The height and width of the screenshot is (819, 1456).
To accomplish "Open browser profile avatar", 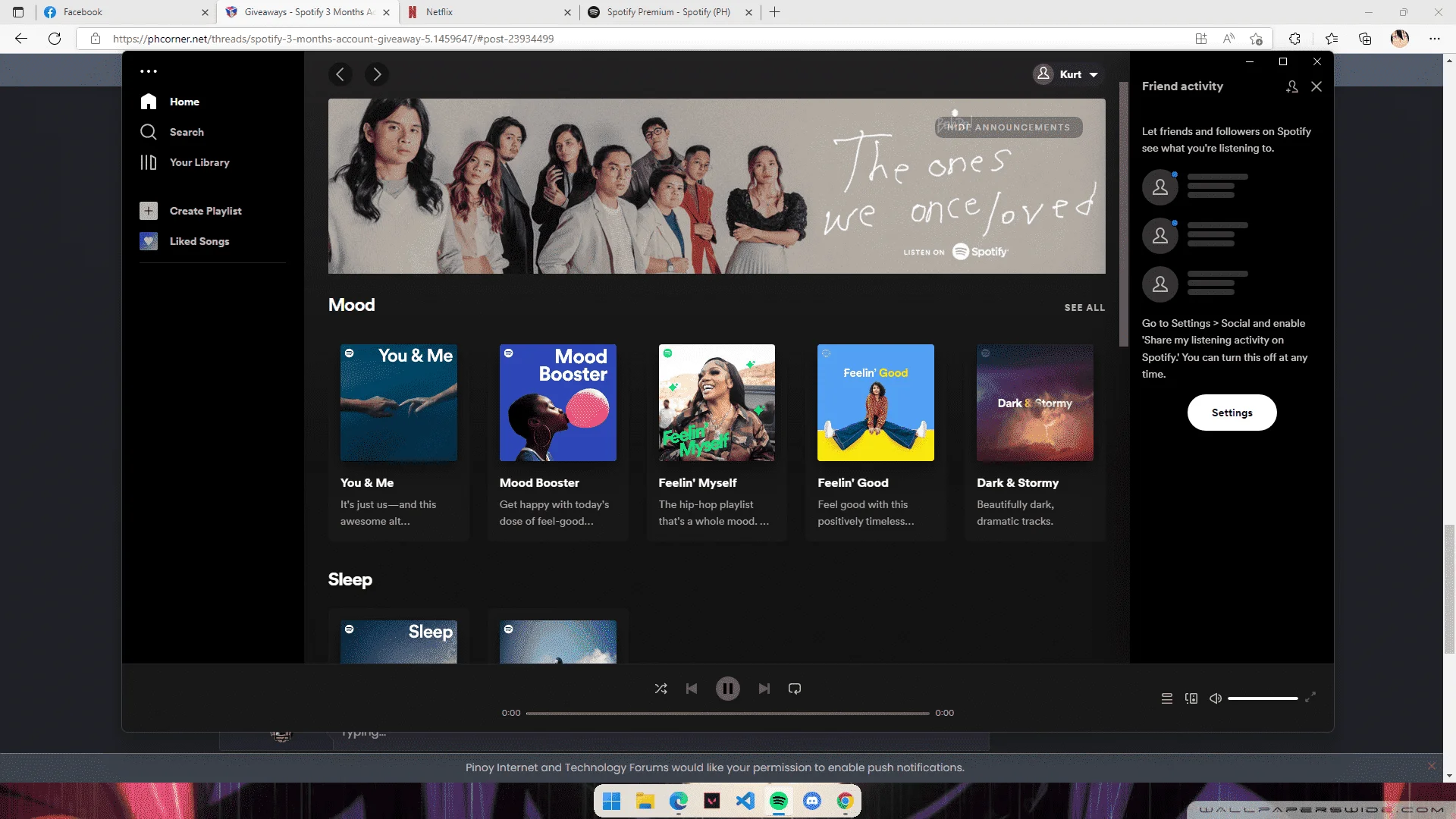I will pyautogui.click(x=1400, y=39).
